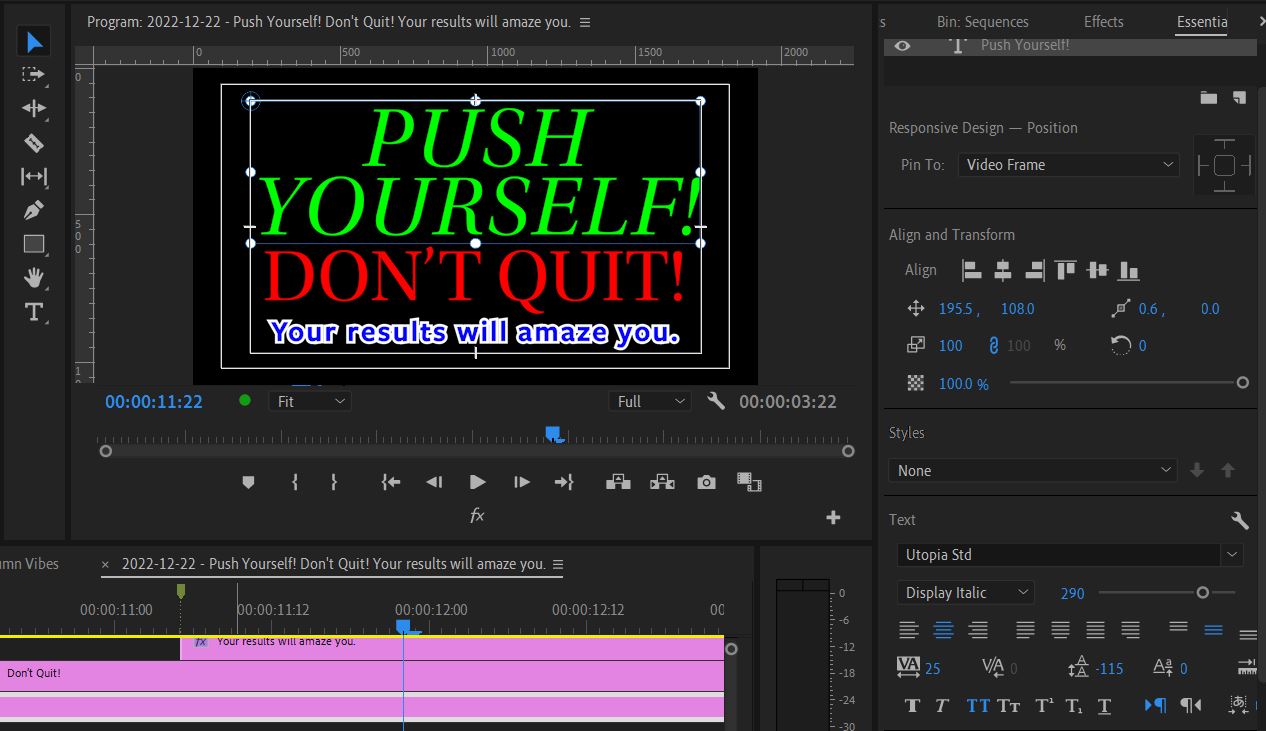The width and height of the screenshot is (1266, 731).
Task: Select the Push Yourself! text layer
Action: 1025,45
